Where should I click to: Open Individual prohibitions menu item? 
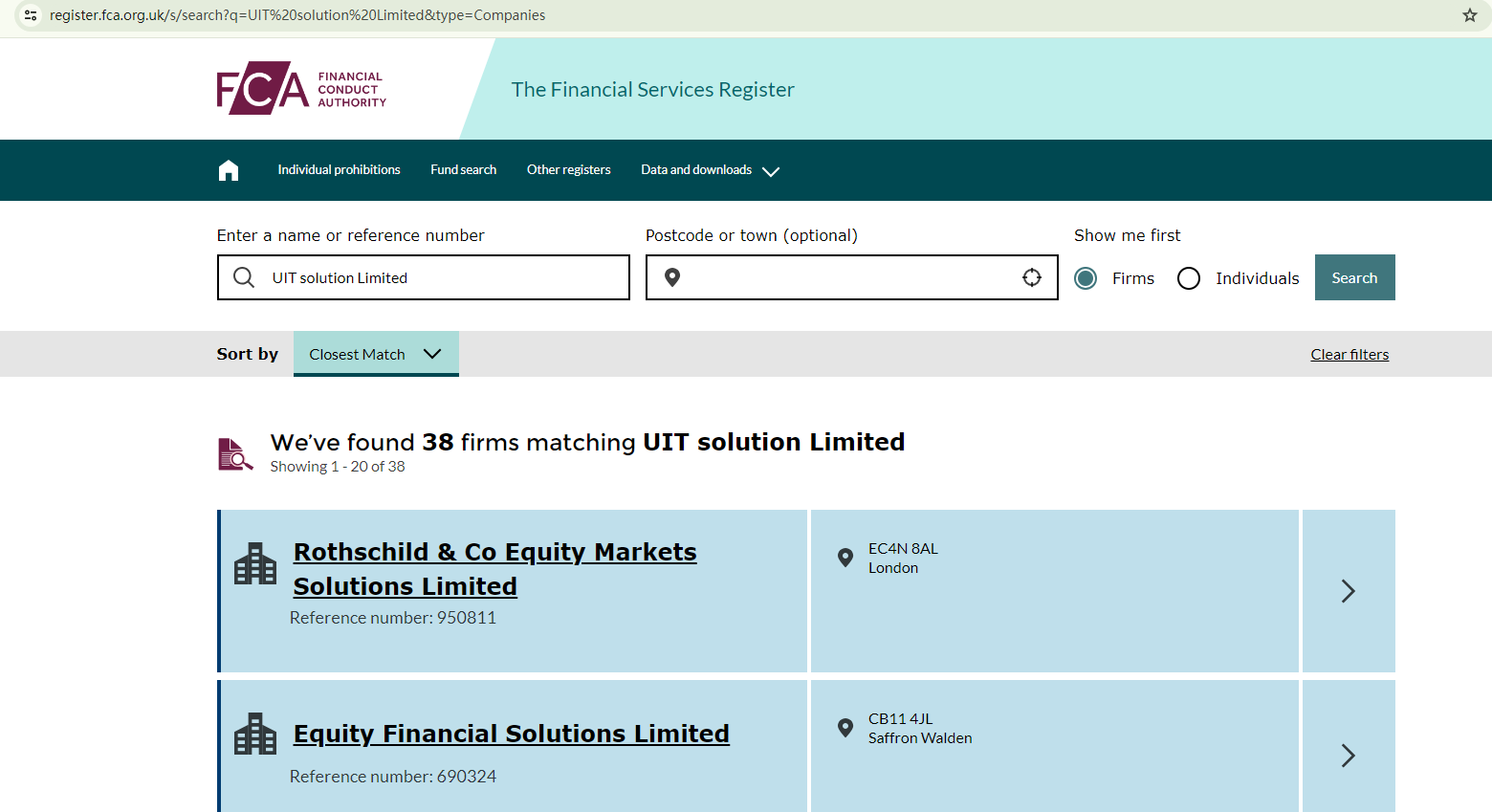click(x=339, y=170)
